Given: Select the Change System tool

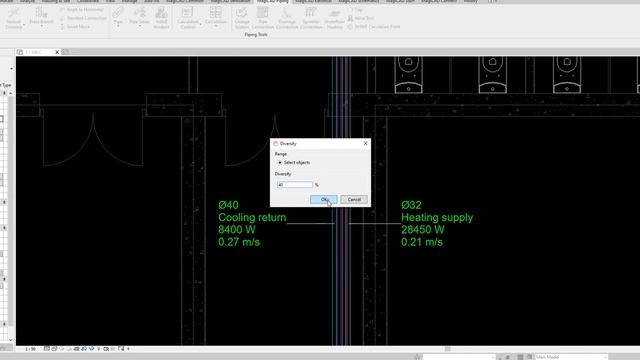Looking at the screenshot, I should 242,17.
